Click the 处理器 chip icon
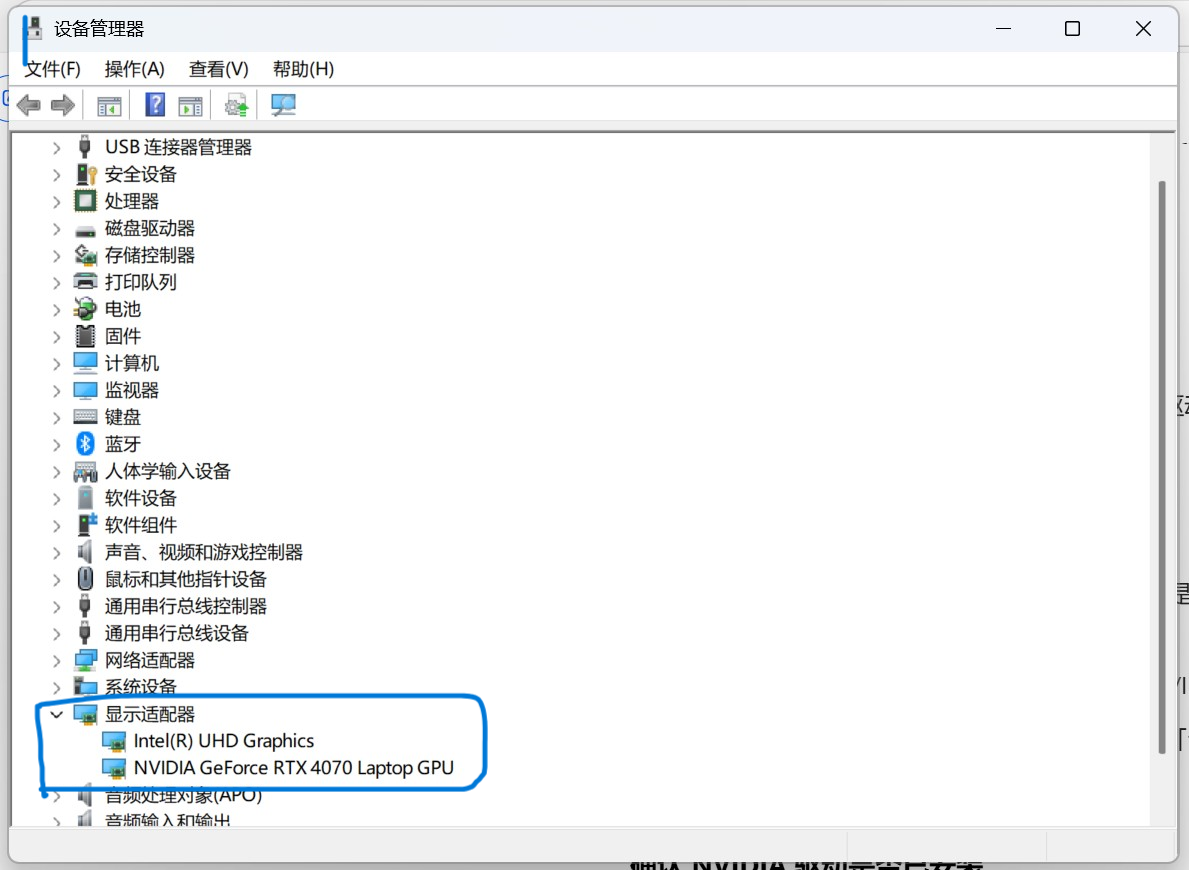The width and height of the screenshot is (1189, 870). click(85, 201)
